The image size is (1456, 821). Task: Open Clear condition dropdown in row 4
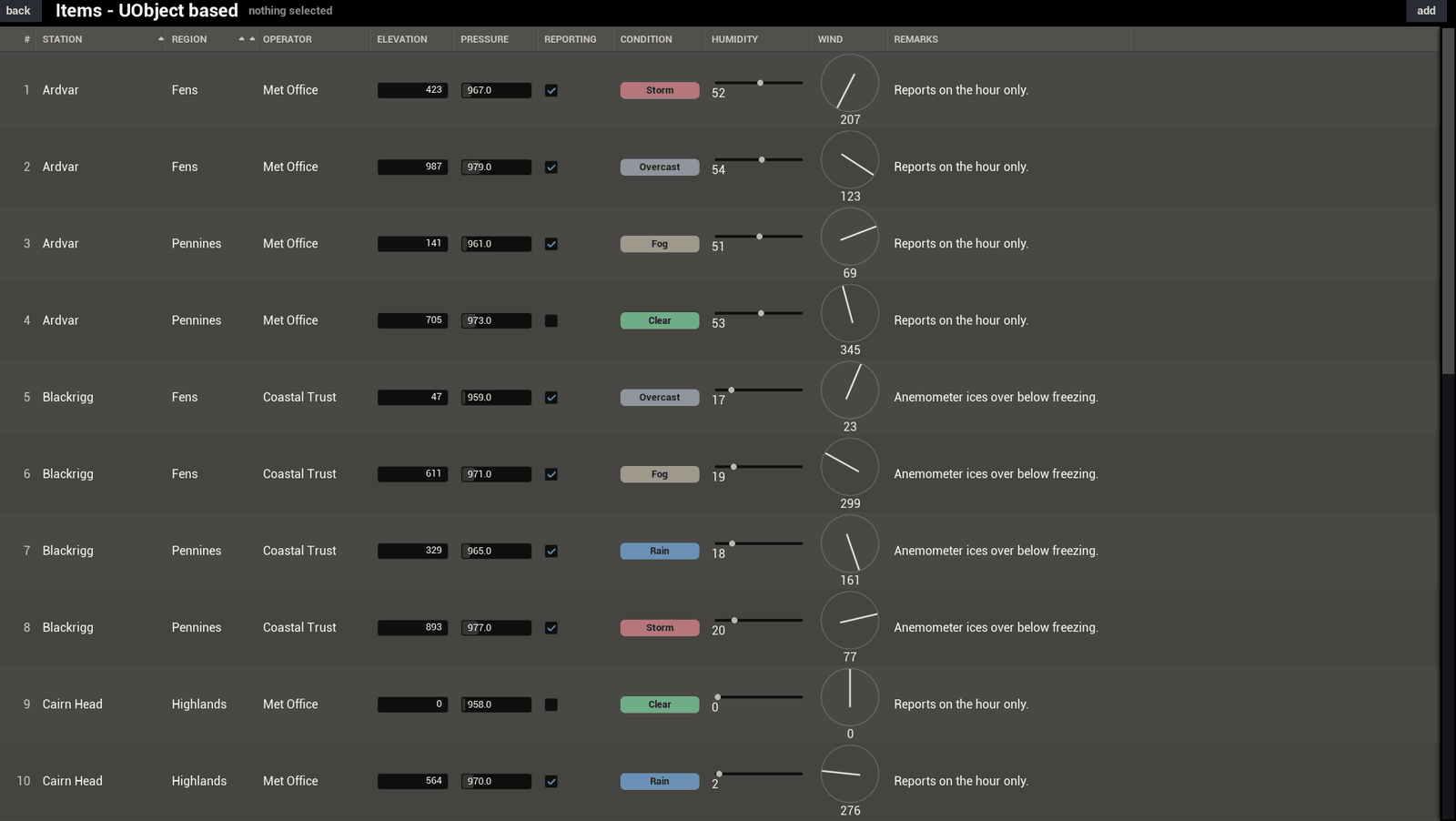point(660,320)
